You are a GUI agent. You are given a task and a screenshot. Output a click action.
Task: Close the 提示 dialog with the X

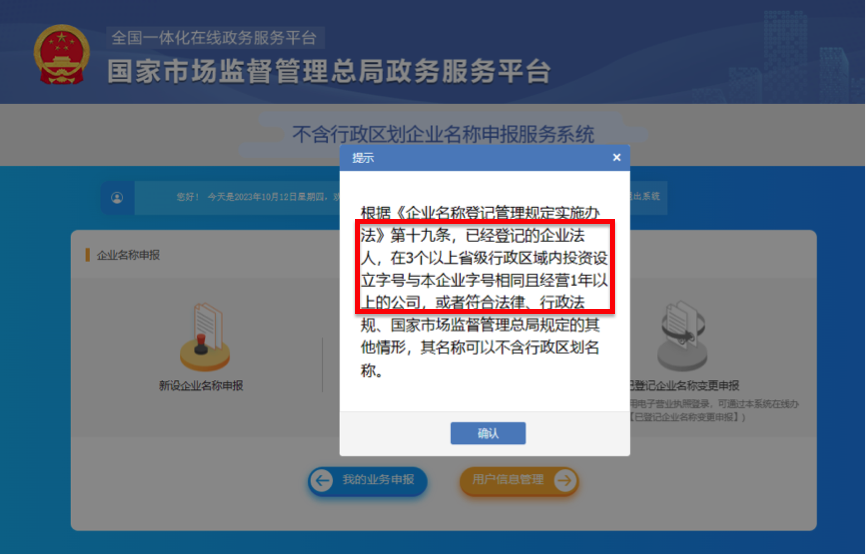tap(617, 157)
